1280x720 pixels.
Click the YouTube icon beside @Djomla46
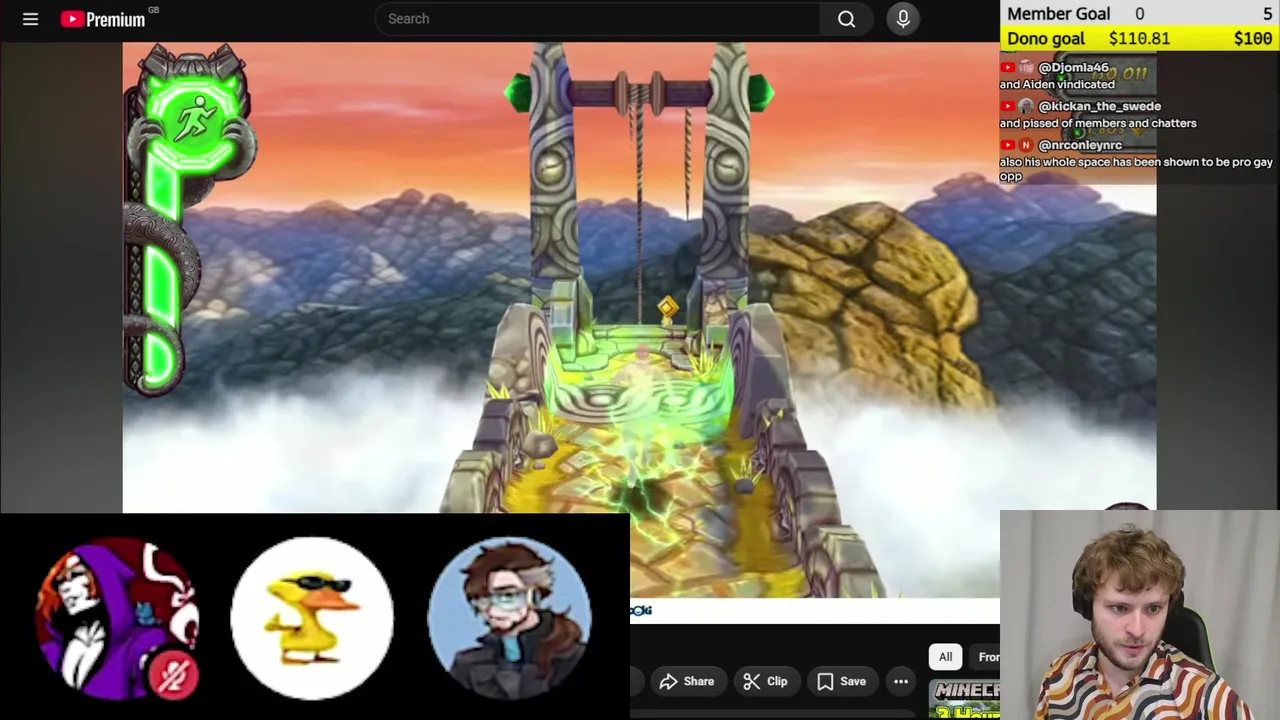[x=1008, y=67]
